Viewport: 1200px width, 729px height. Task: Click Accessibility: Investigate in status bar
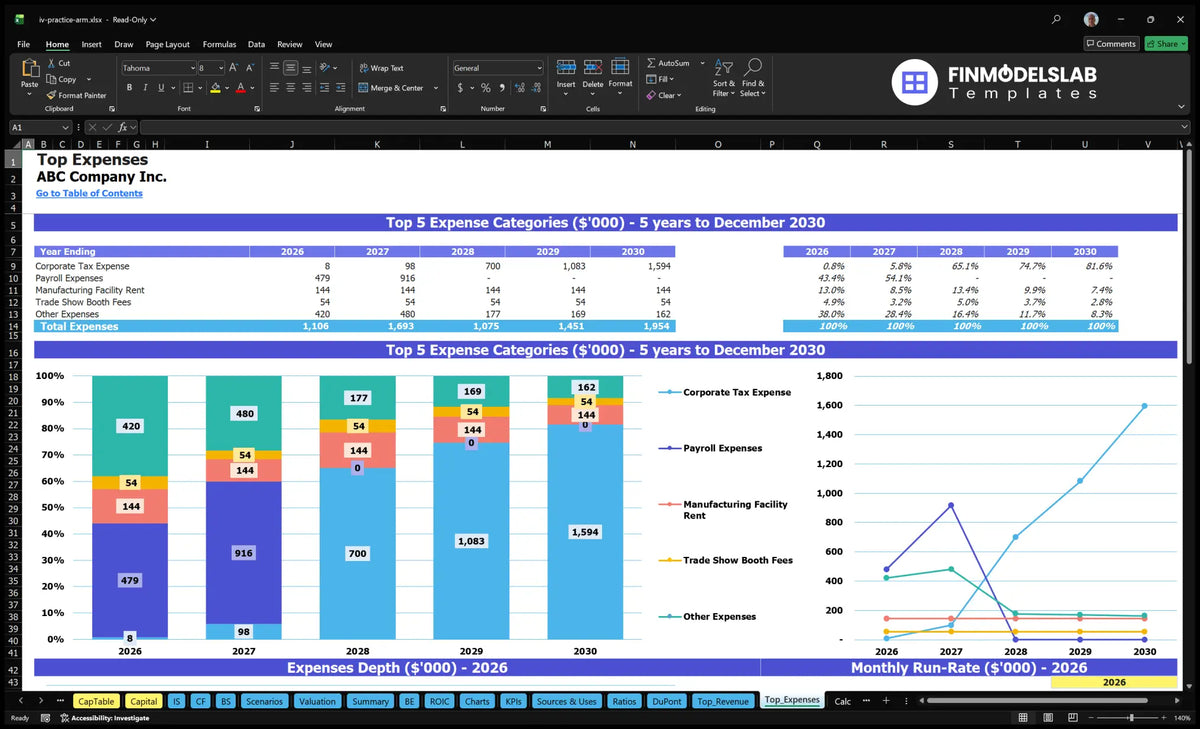[103, 718]
